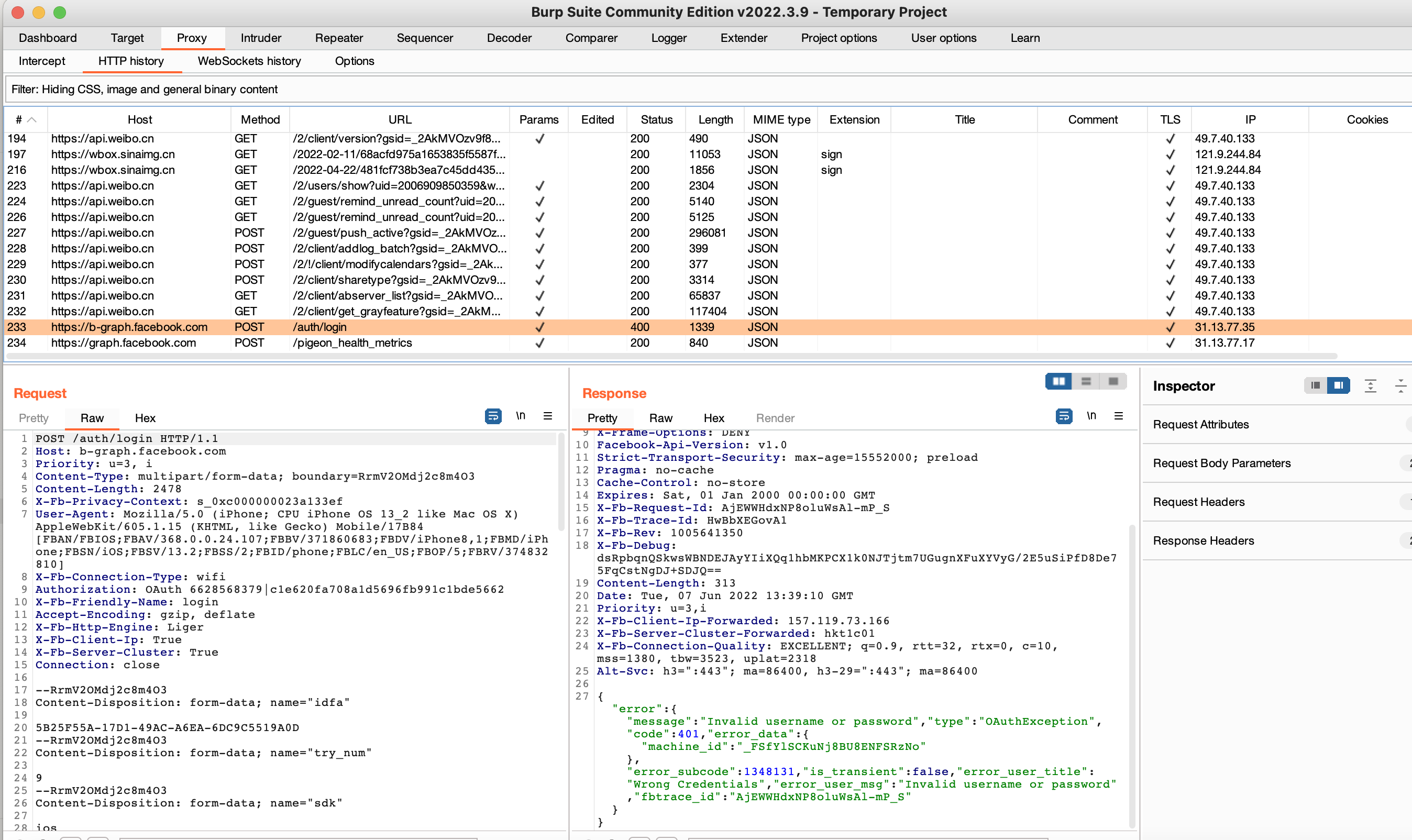Select side-by-side request/response layout icon
Image resolution: width=1412 pixels, height=840 pixels.
1058,382
